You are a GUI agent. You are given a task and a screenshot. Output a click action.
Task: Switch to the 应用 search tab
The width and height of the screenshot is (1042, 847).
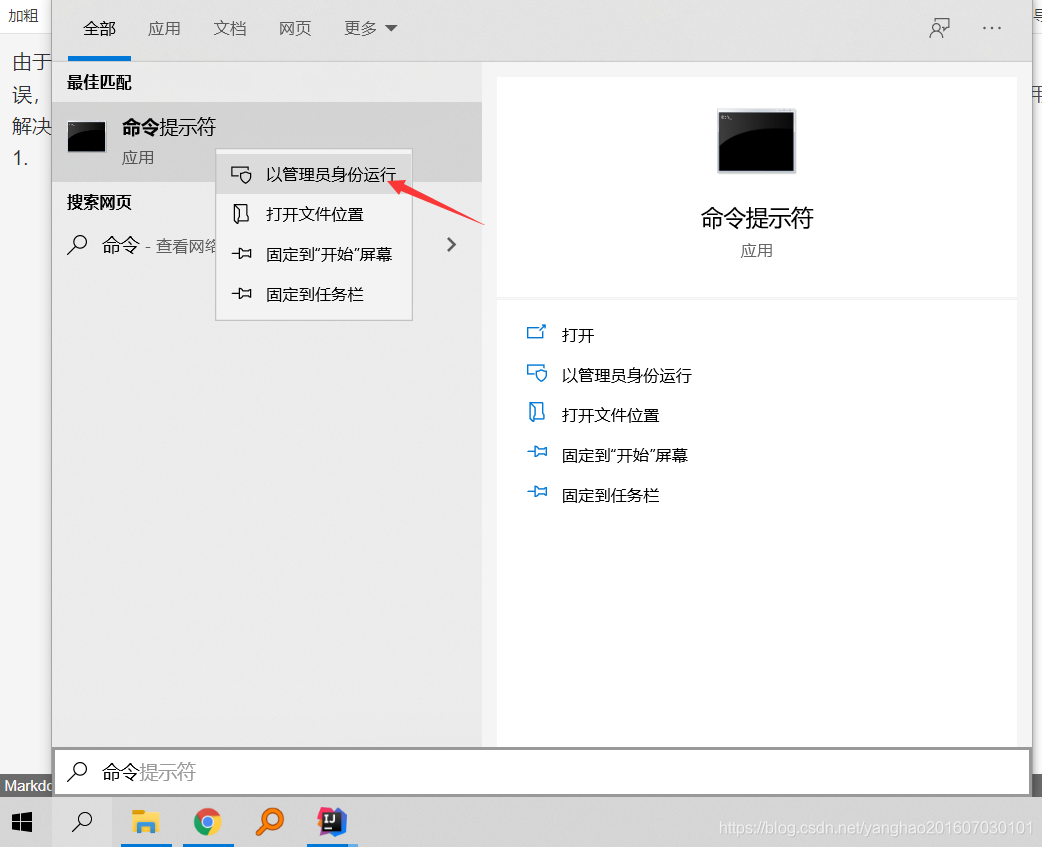coord(164,29)
